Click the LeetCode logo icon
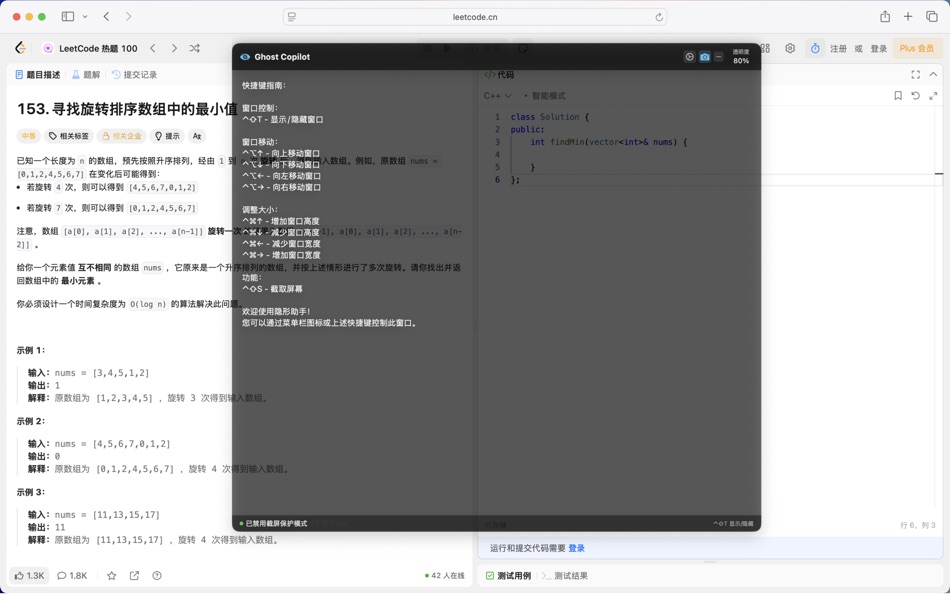 click(x=20, y=48)
